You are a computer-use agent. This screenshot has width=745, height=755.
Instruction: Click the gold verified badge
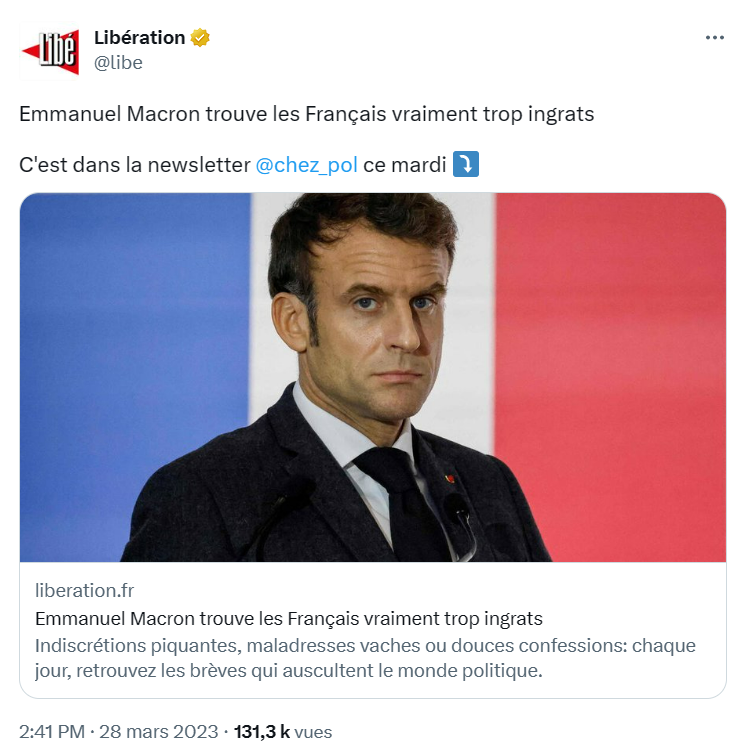coord(200,38)
